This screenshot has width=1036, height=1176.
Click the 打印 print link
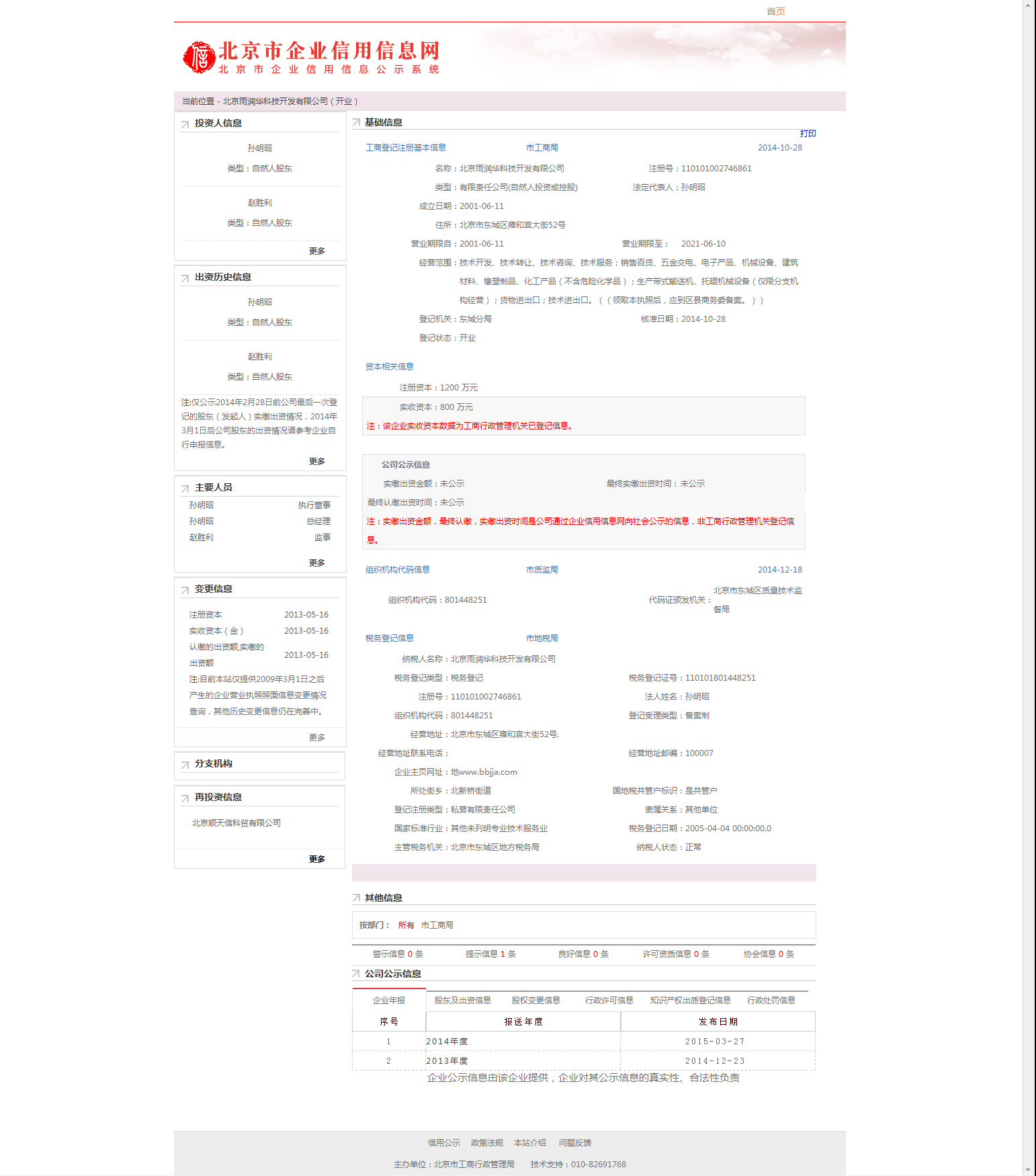[x=808, y=134]
